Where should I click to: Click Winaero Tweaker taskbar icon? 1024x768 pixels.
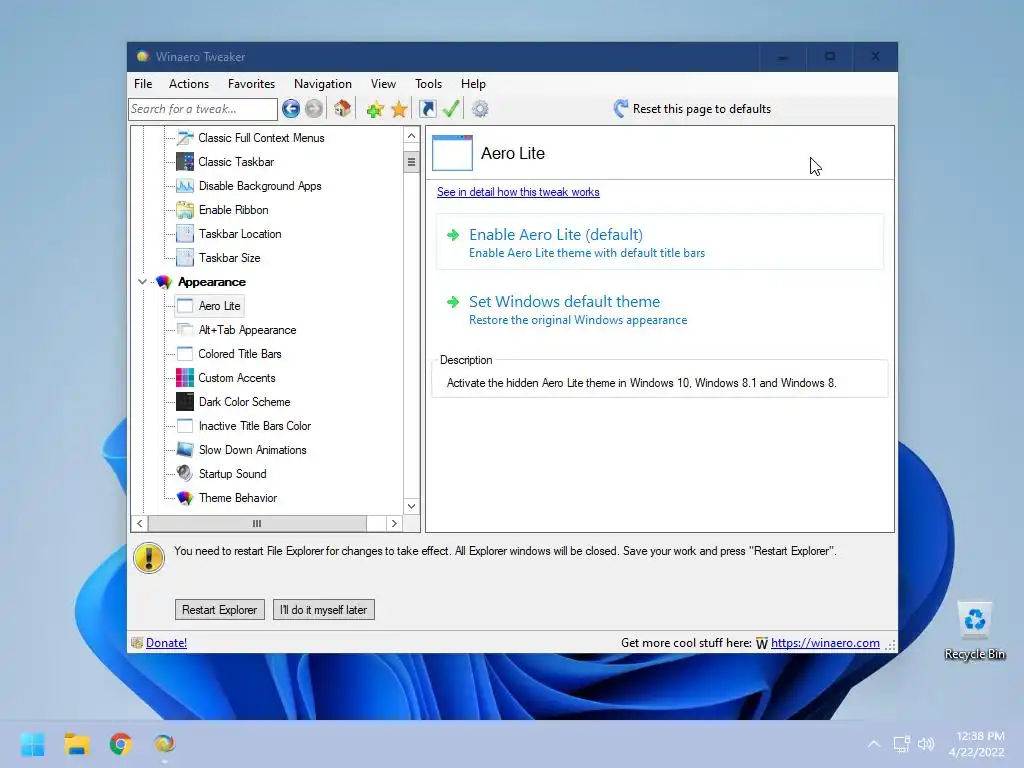click(165, 744)
